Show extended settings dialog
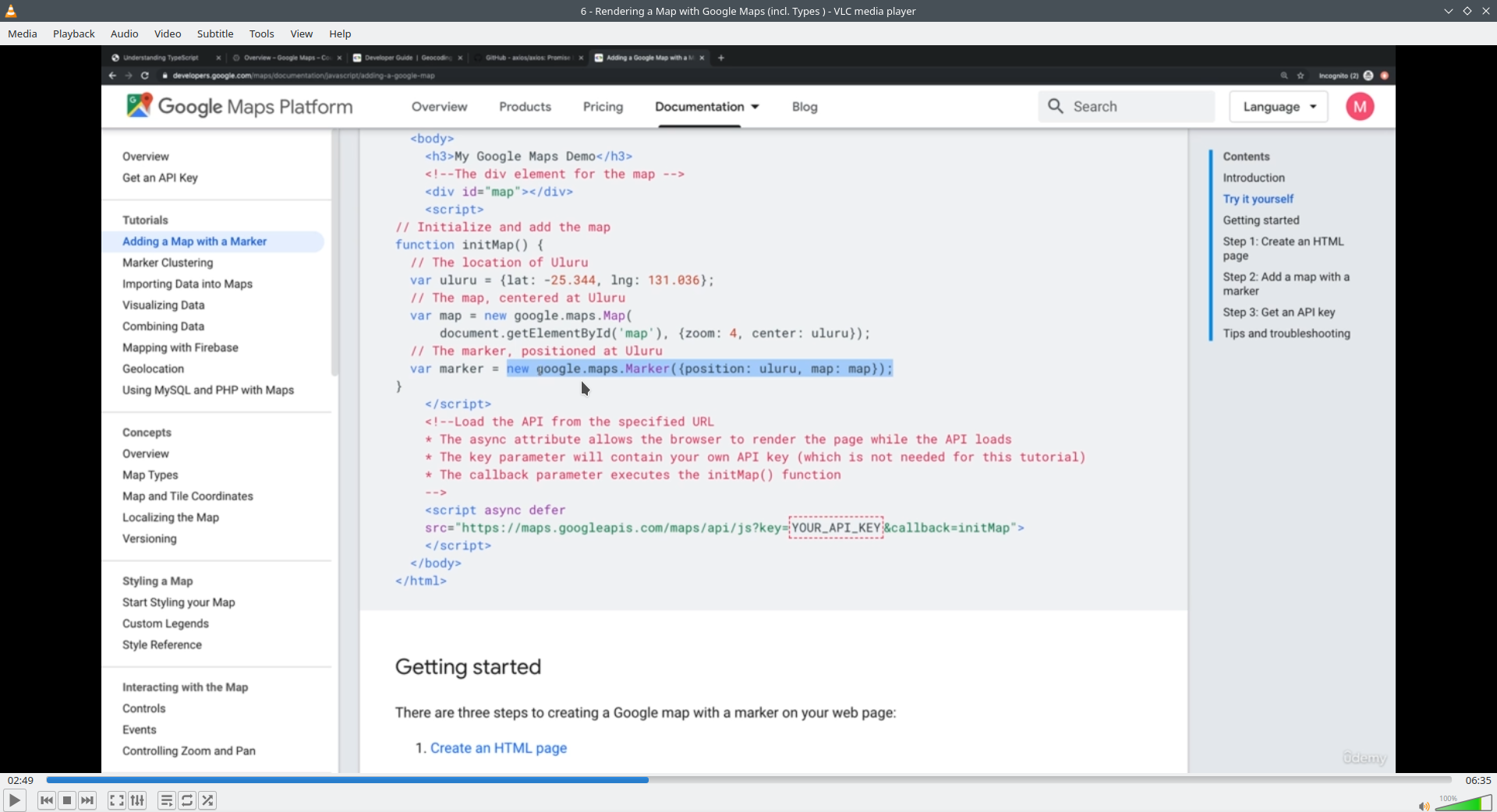Image resolution: width=1497 pixels, height=812 pixels. coord(137,800)
